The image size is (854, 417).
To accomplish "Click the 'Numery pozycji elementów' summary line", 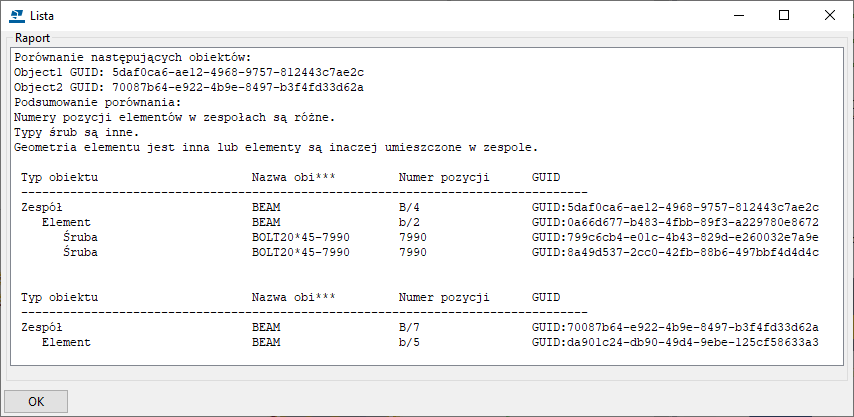I will click(x=175, y=117).
